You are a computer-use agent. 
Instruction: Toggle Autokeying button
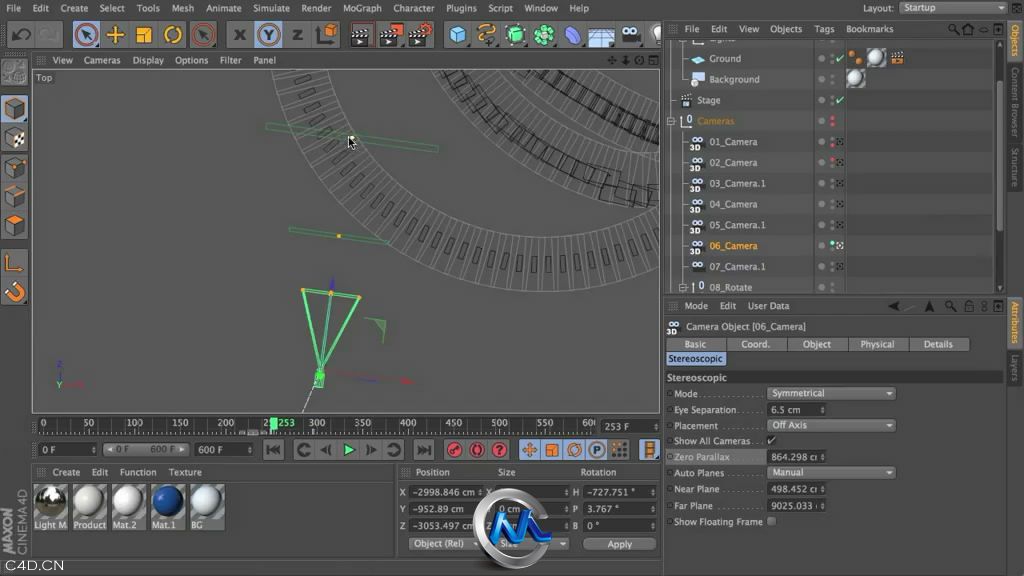click(x=477, y=450)
